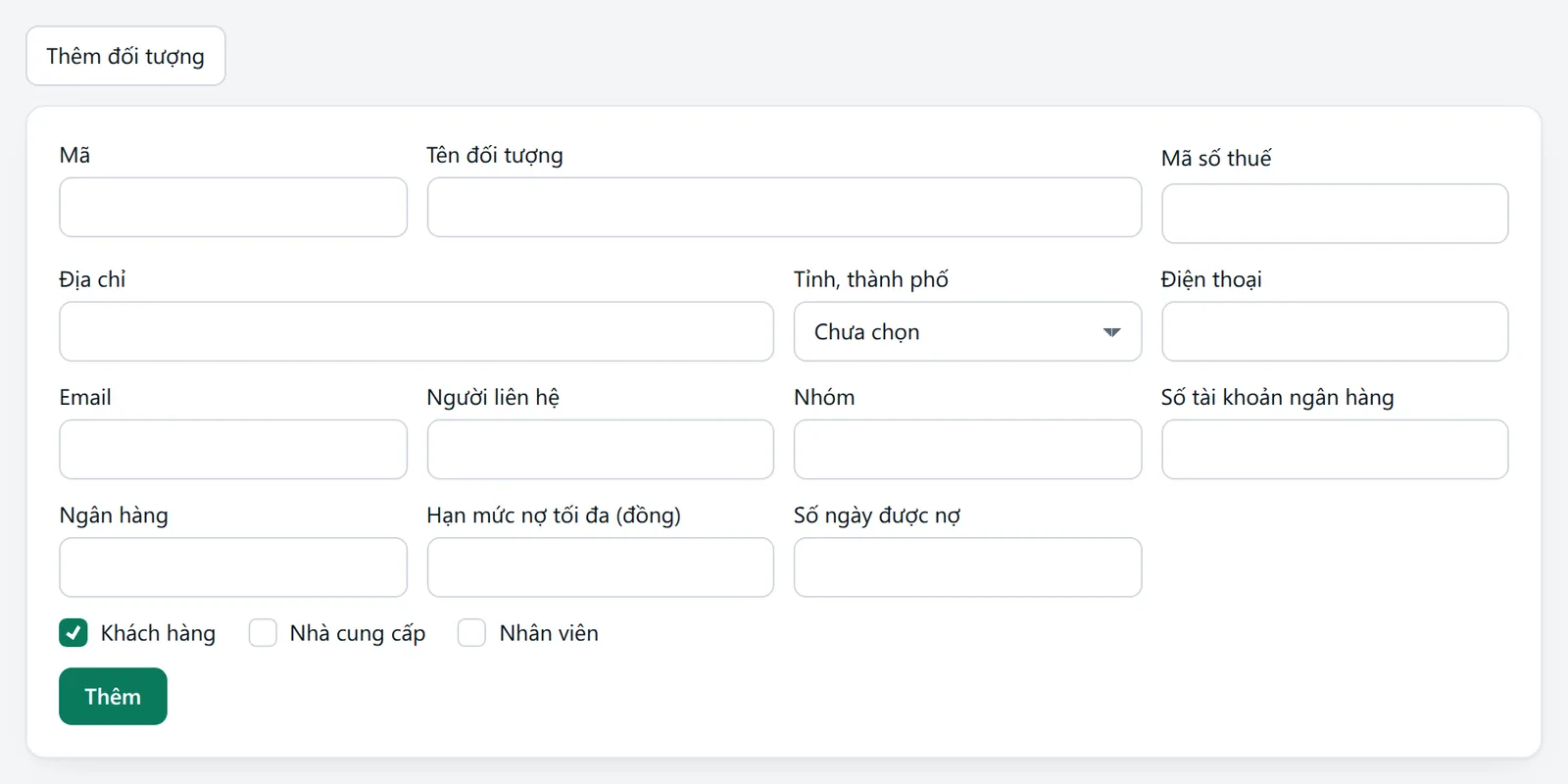This screenshot has width=1568, height=784.
Task: Click into the Địa chỉ field
Action: 416,331
